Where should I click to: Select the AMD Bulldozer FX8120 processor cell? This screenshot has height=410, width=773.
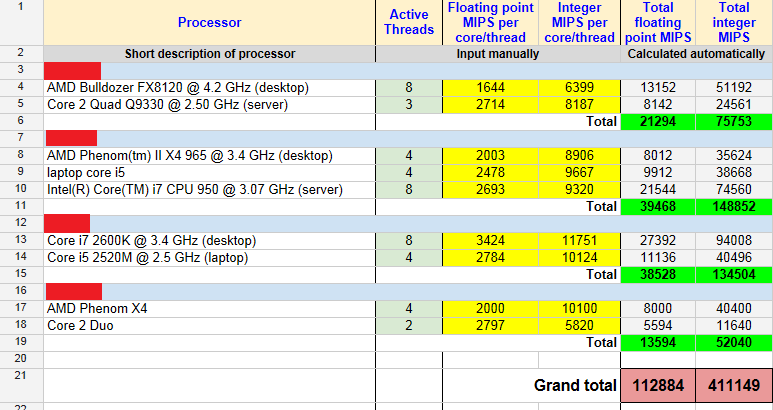pos(178,88)
